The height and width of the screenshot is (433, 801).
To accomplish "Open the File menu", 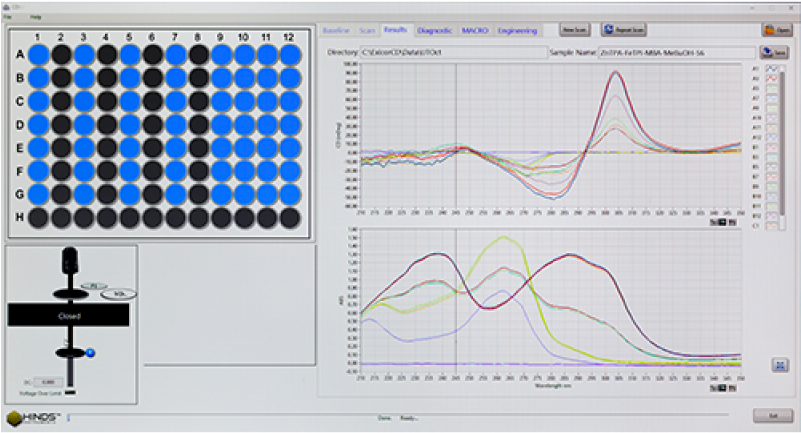I will tap(9, 18).
